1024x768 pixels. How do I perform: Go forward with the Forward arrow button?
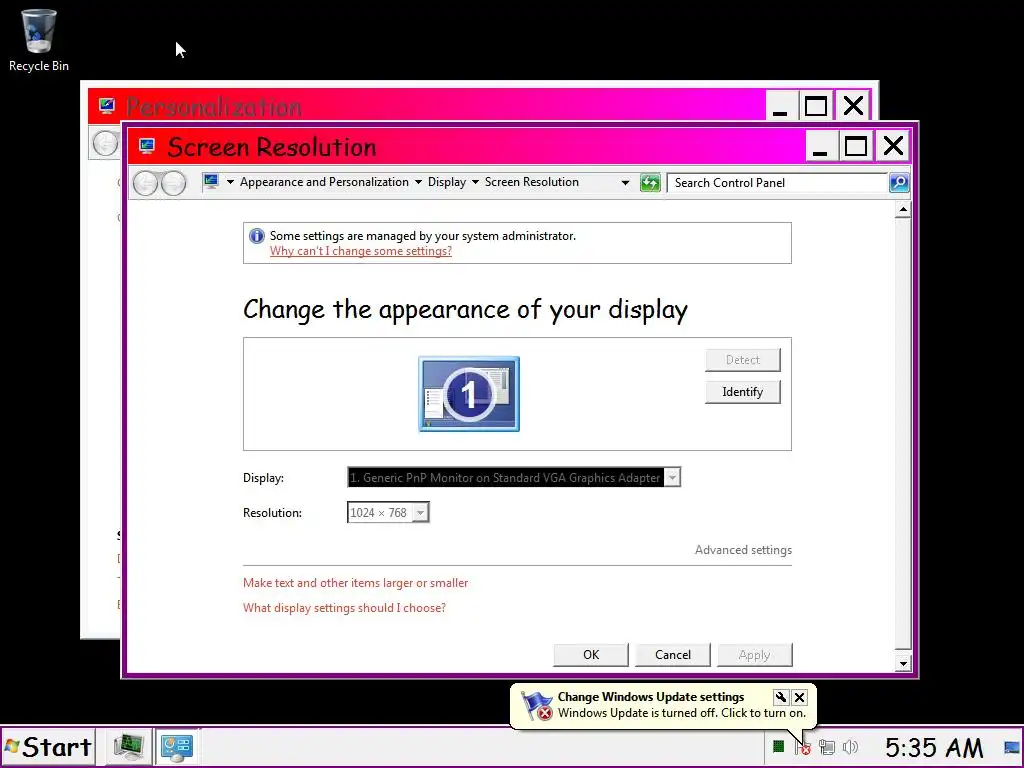pyautogui.click(x=173, y=183)
